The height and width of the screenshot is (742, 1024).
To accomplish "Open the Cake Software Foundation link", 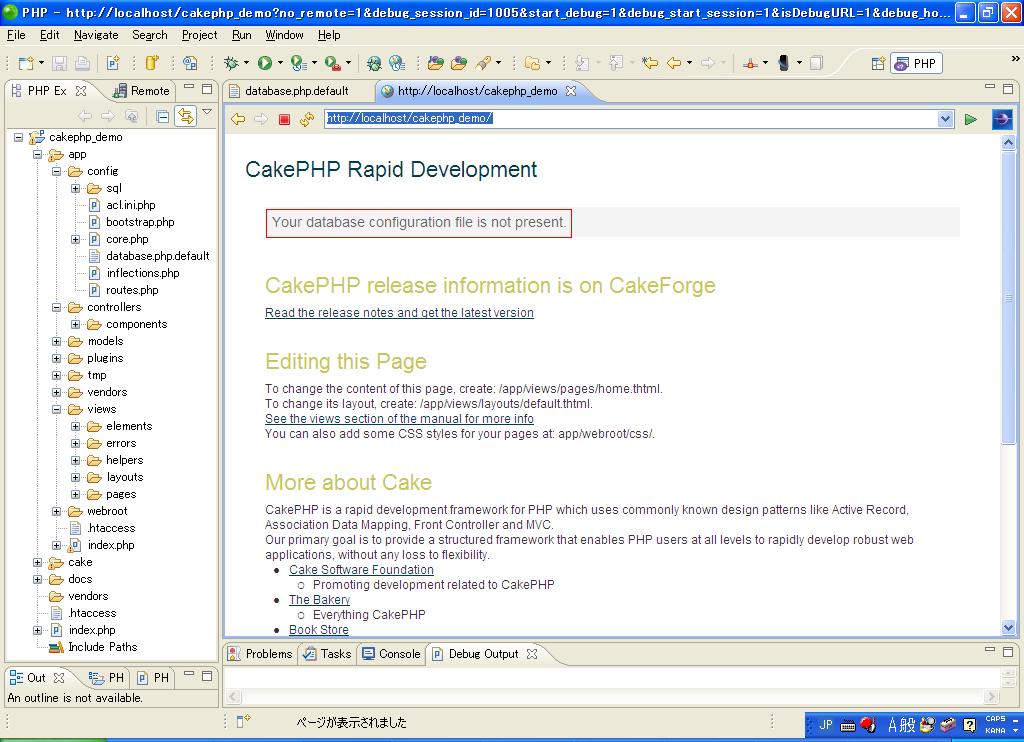I will (361, 570).
